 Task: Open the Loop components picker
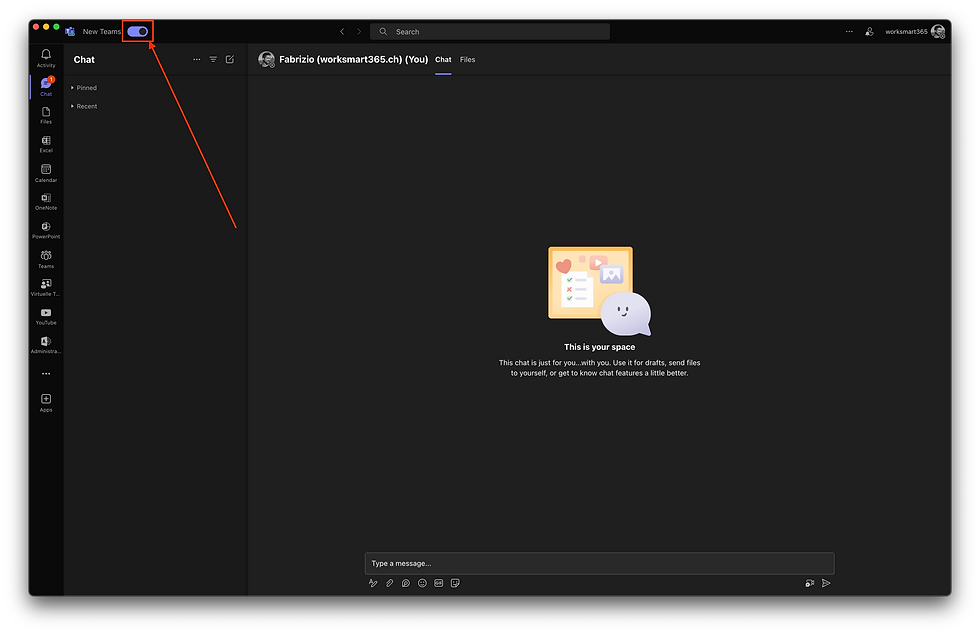coord(406,583)
